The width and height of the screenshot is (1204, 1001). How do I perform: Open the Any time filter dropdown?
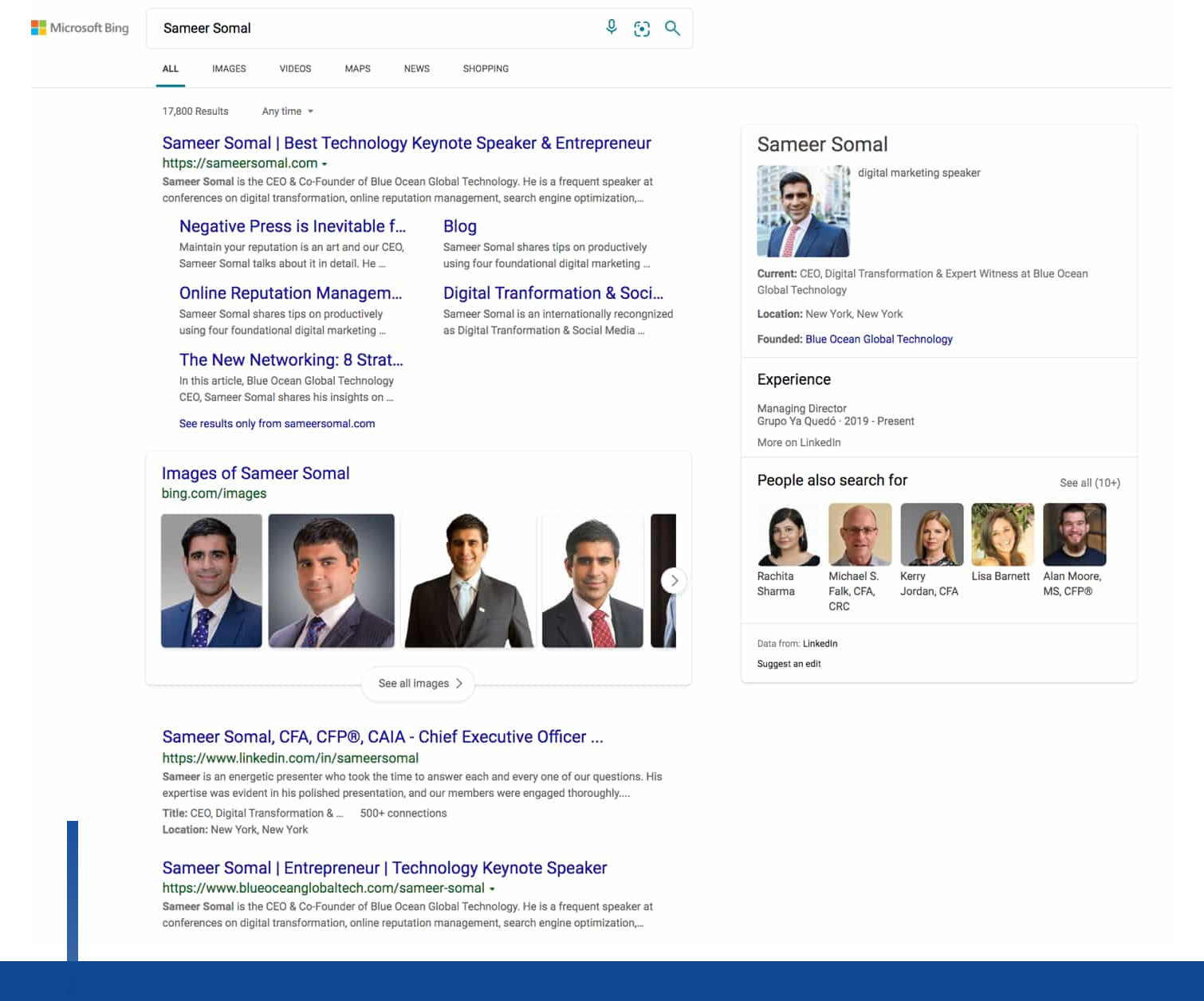coord(285,111)
